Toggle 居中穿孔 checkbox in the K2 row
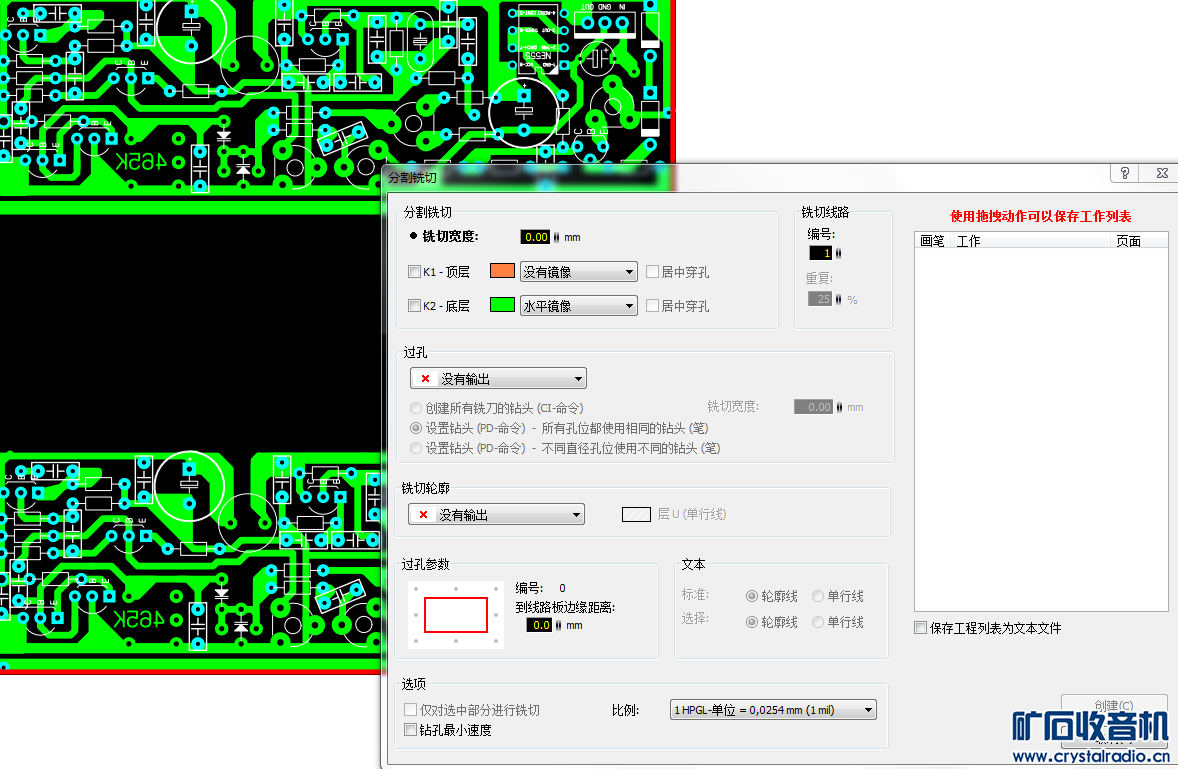This screenshot has width=1178, height=769. pyautogui.click(x=652, y=306)
